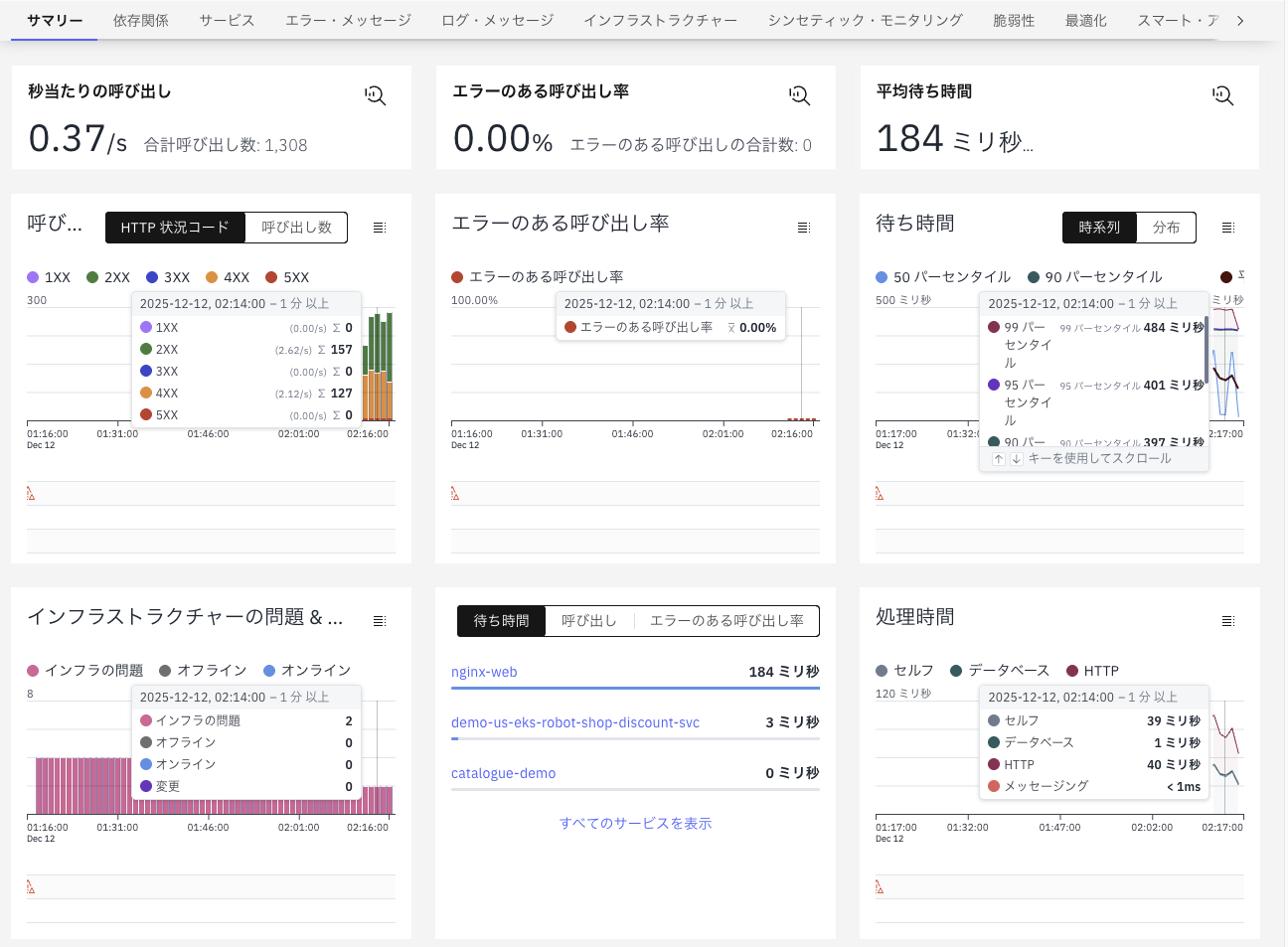Select 分布 view for latency chart
The height and width of the screenshot is (947, 1288).
(x=1167, y=228)
